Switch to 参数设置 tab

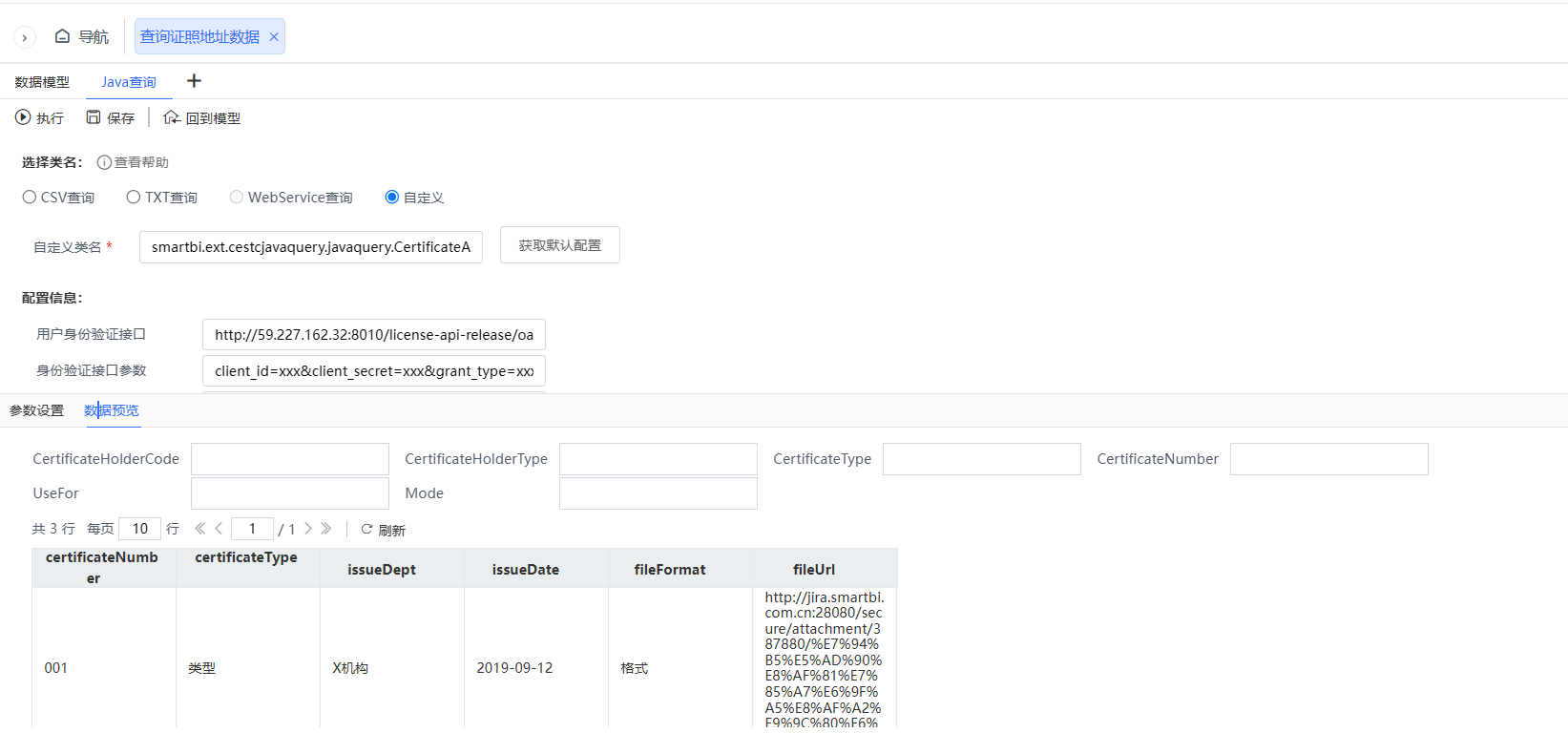(x=37, y=410)
